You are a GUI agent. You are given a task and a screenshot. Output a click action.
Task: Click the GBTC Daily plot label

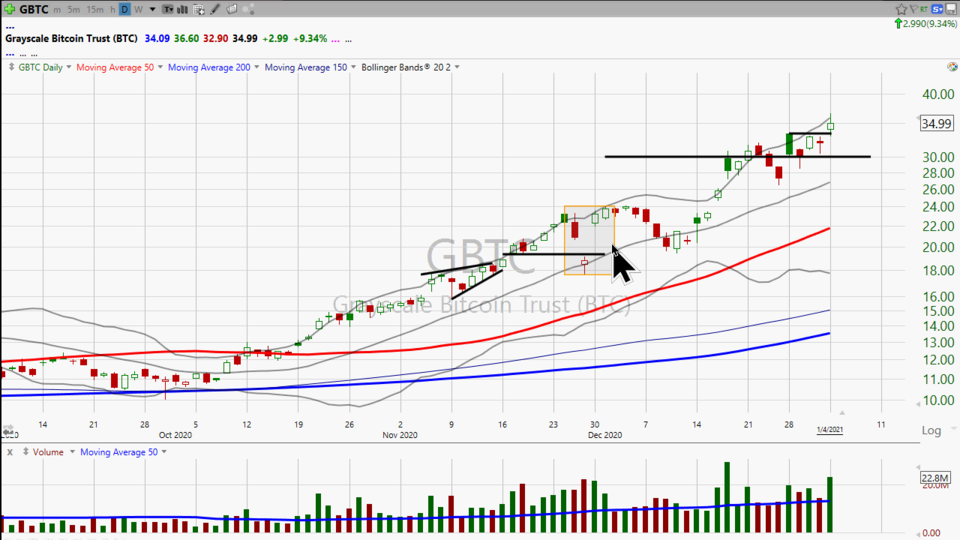(40, 67)
